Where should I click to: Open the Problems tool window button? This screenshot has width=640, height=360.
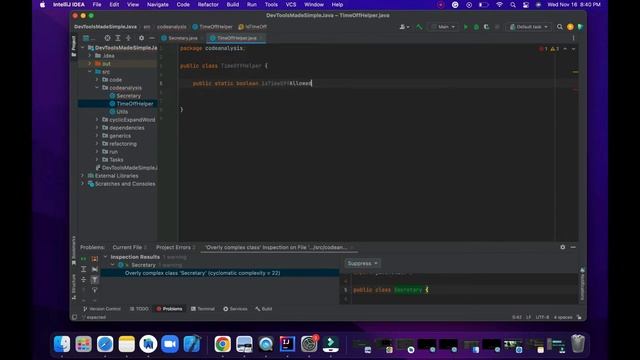coord(169,309)
